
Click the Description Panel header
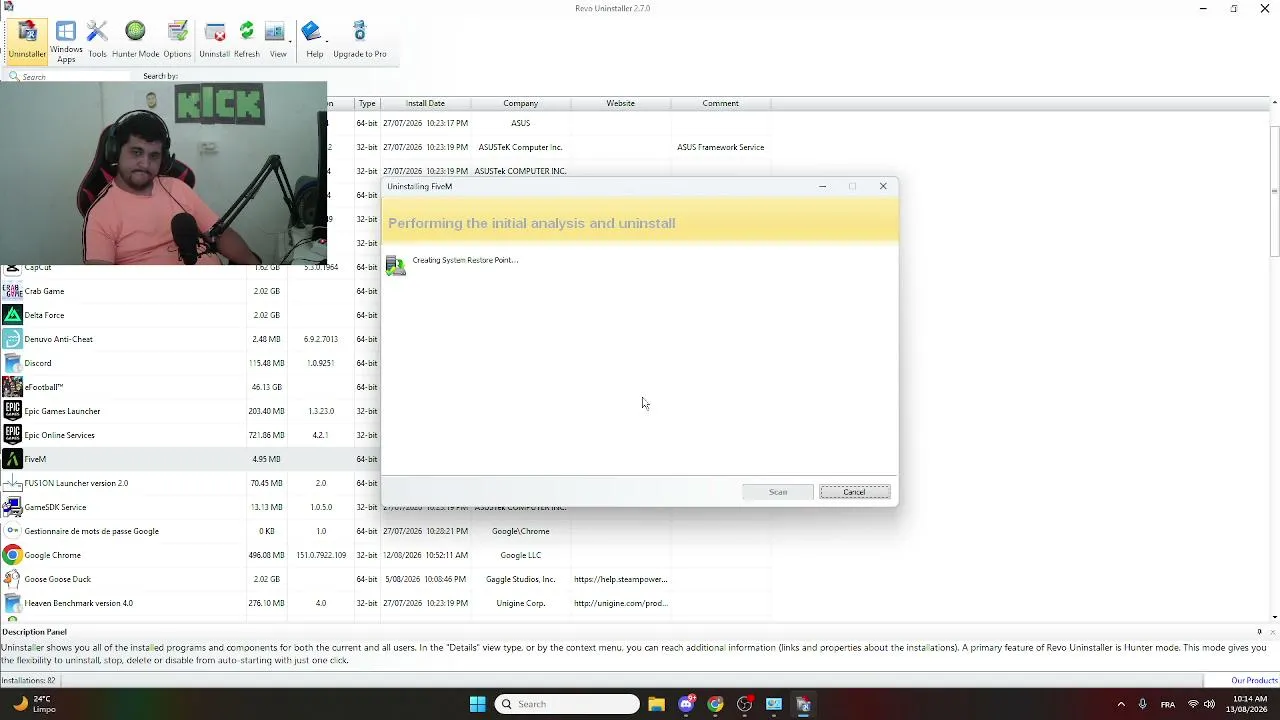point(34,632)
